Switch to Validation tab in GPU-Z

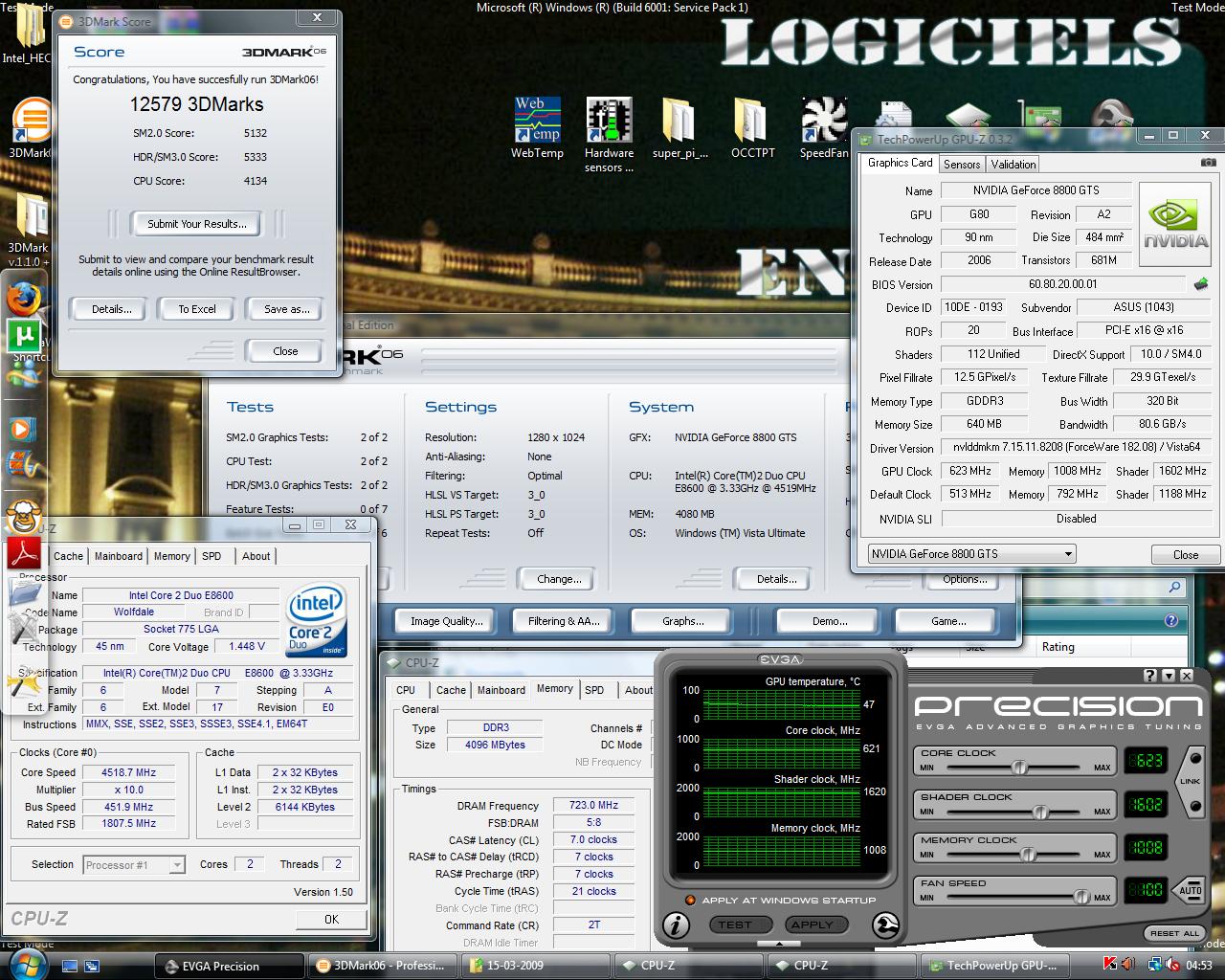(1013, 165)
